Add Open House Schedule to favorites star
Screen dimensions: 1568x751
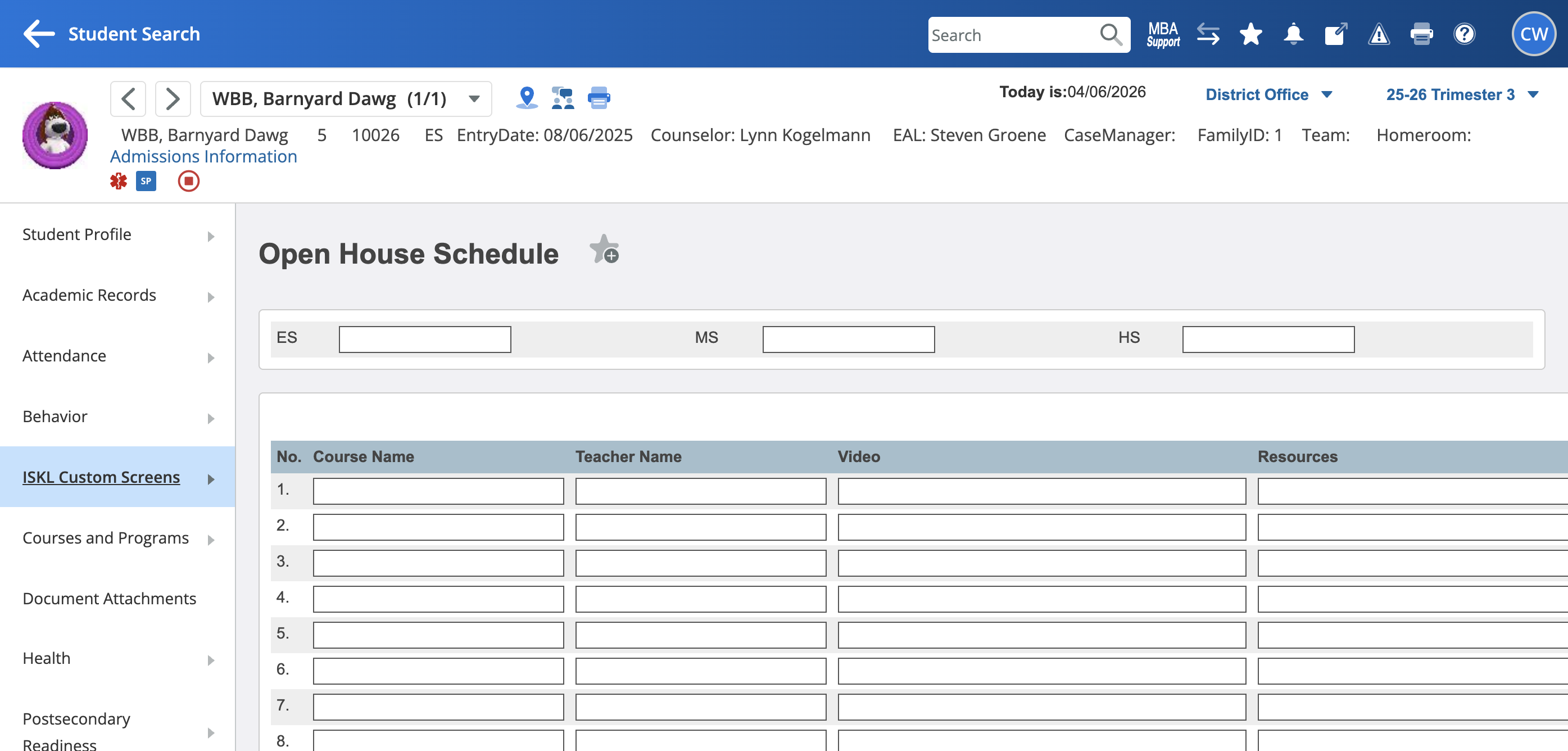604,250
